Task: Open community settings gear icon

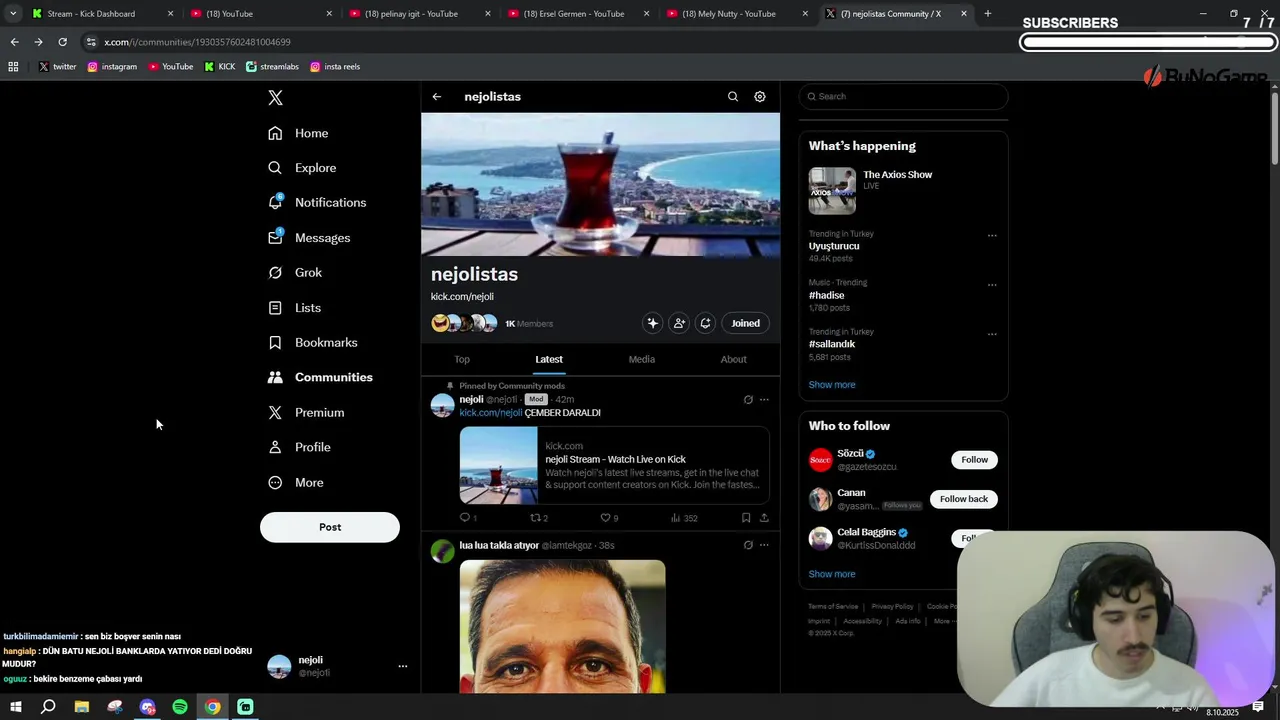Action: (760, 97)
